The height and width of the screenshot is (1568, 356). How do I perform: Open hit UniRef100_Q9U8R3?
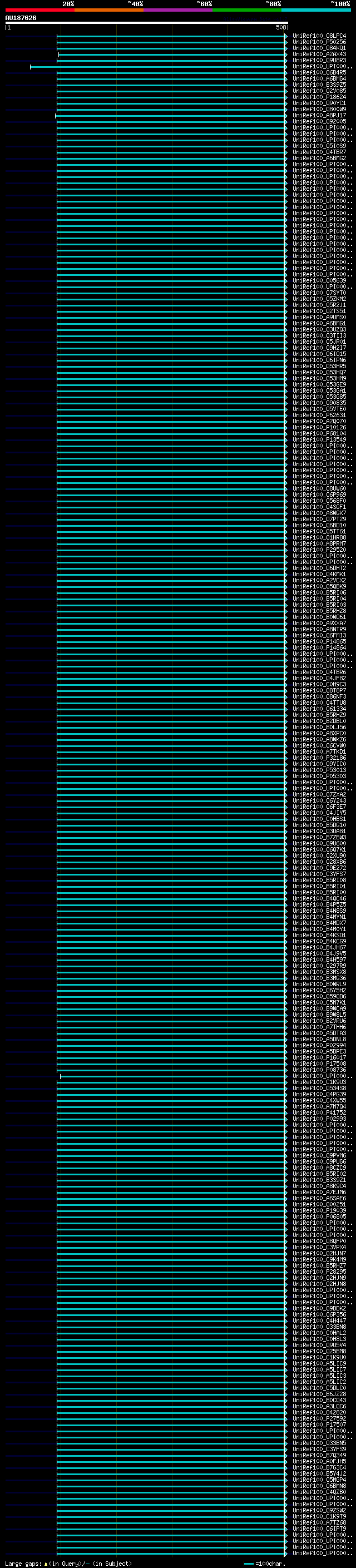319,60
